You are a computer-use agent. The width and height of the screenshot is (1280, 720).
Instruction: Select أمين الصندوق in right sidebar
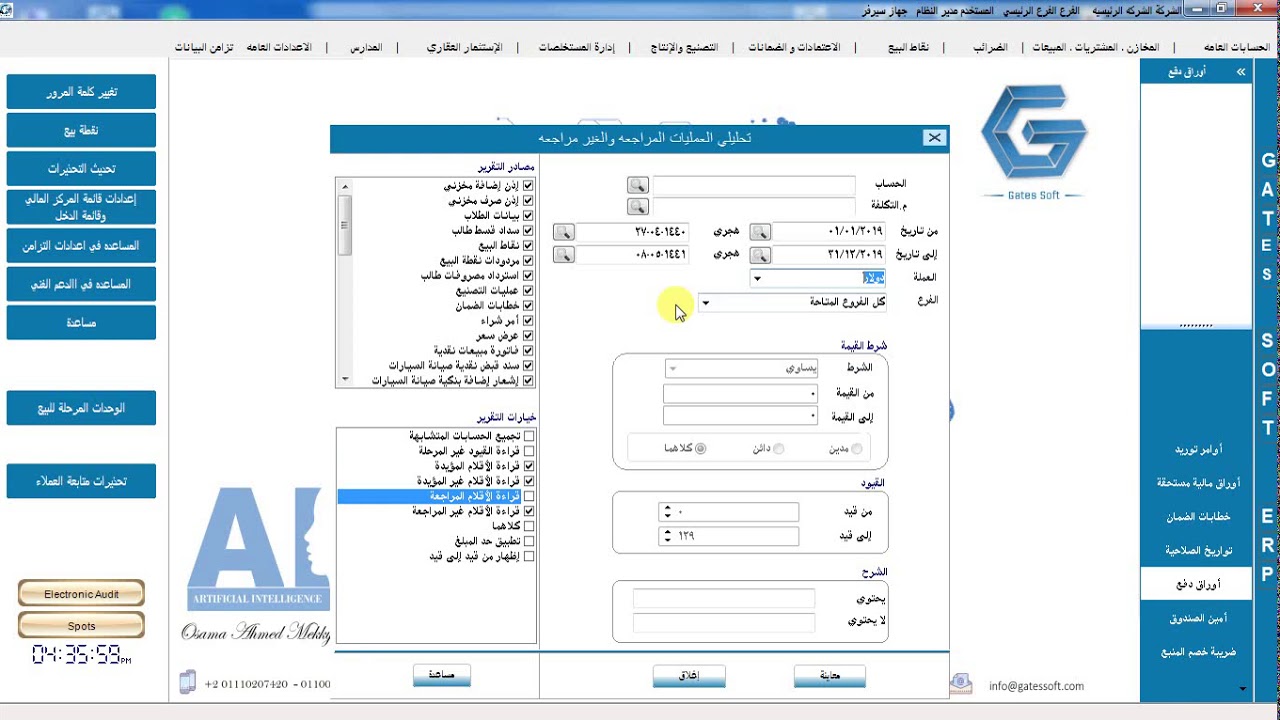click(1196, 618)
